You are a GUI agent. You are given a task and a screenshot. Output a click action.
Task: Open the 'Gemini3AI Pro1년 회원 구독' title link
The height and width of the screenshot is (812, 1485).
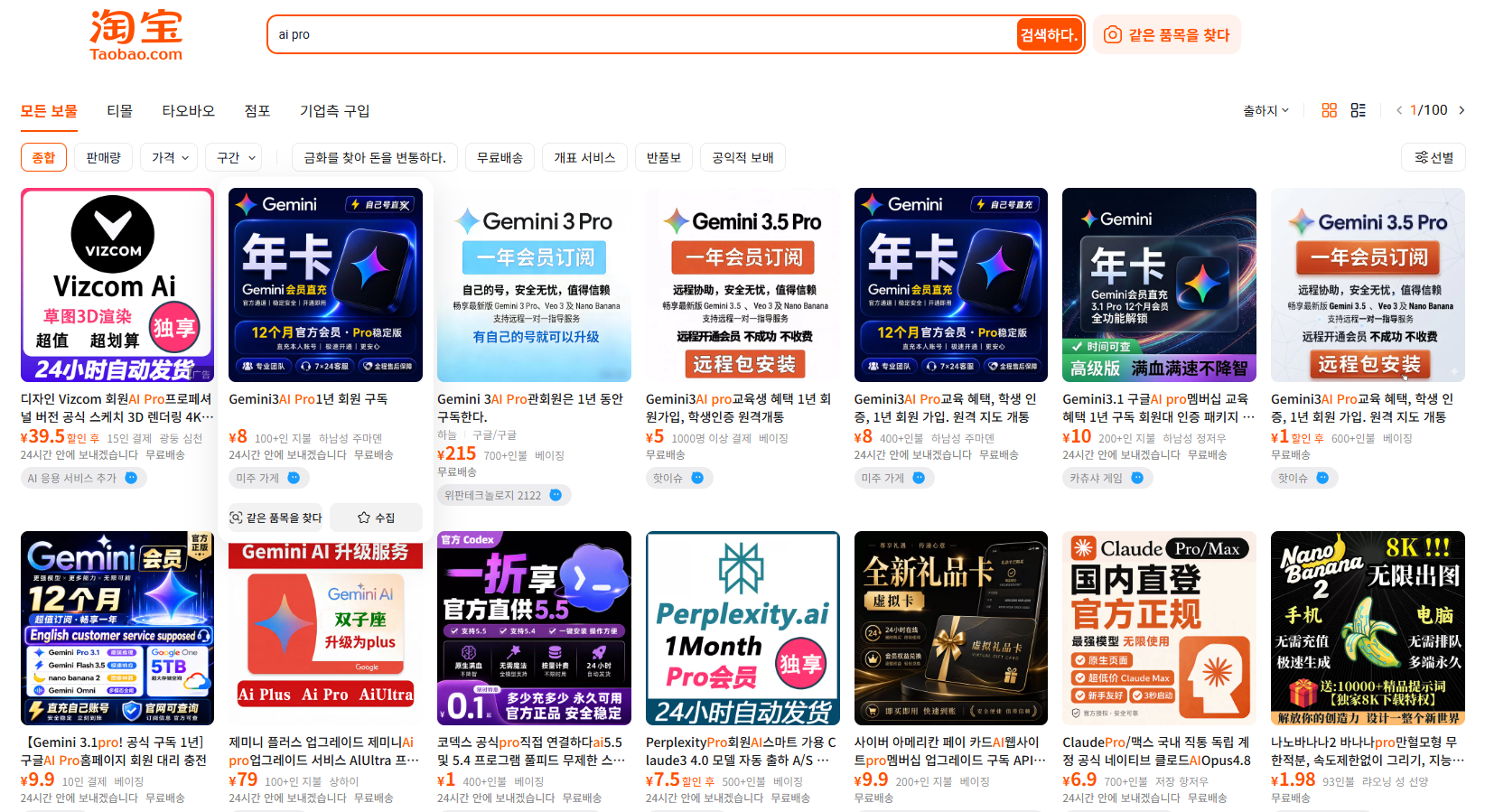pos(308,398)
